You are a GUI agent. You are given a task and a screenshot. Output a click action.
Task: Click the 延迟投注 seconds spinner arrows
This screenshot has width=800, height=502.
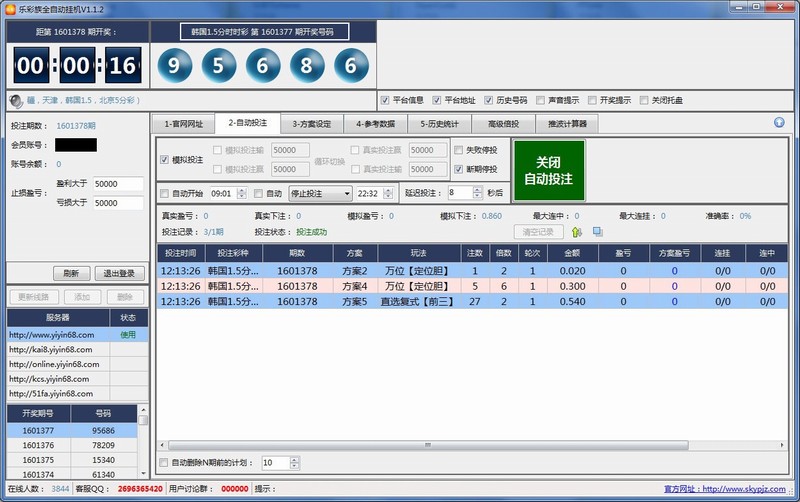(477, 193)
